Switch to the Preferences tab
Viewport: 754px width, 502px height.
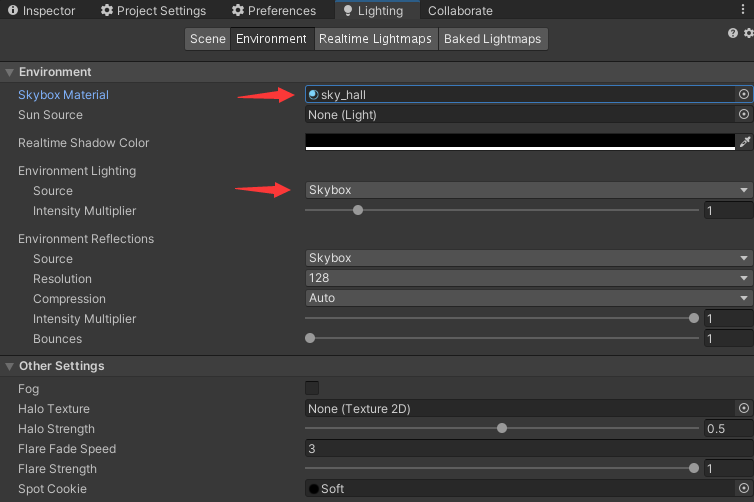(274, 10)
